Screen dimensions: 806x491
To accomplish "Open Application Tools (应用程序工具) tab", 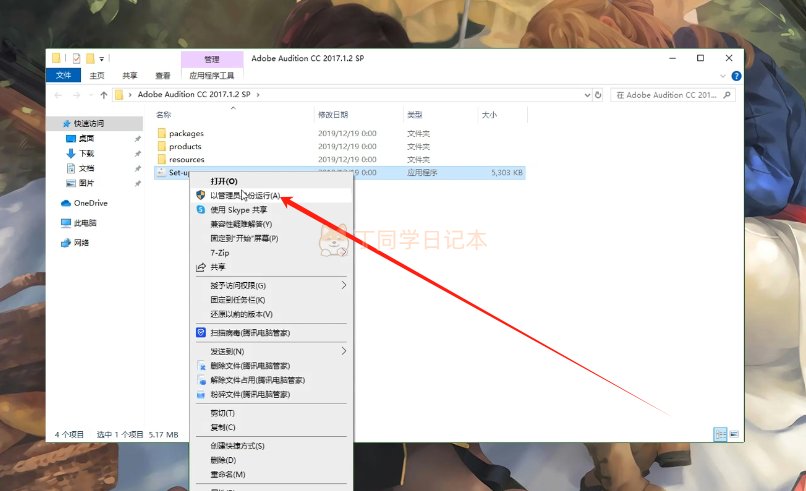I will [x=212, y=76].
